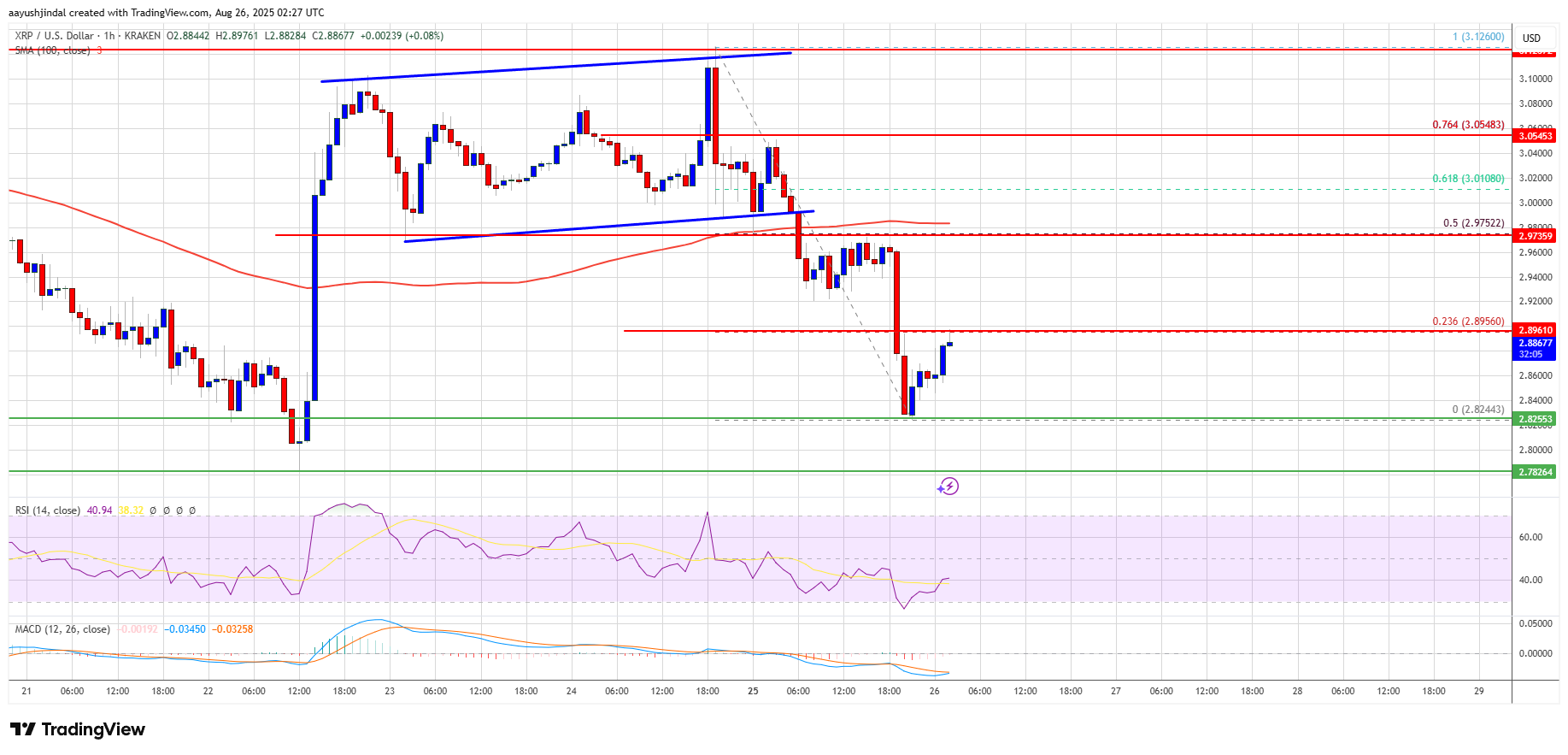This screenshot has width=1568, height=755.
Task: Open the XRP / U.S. Dollar symbol title
Action: (55, 36)
